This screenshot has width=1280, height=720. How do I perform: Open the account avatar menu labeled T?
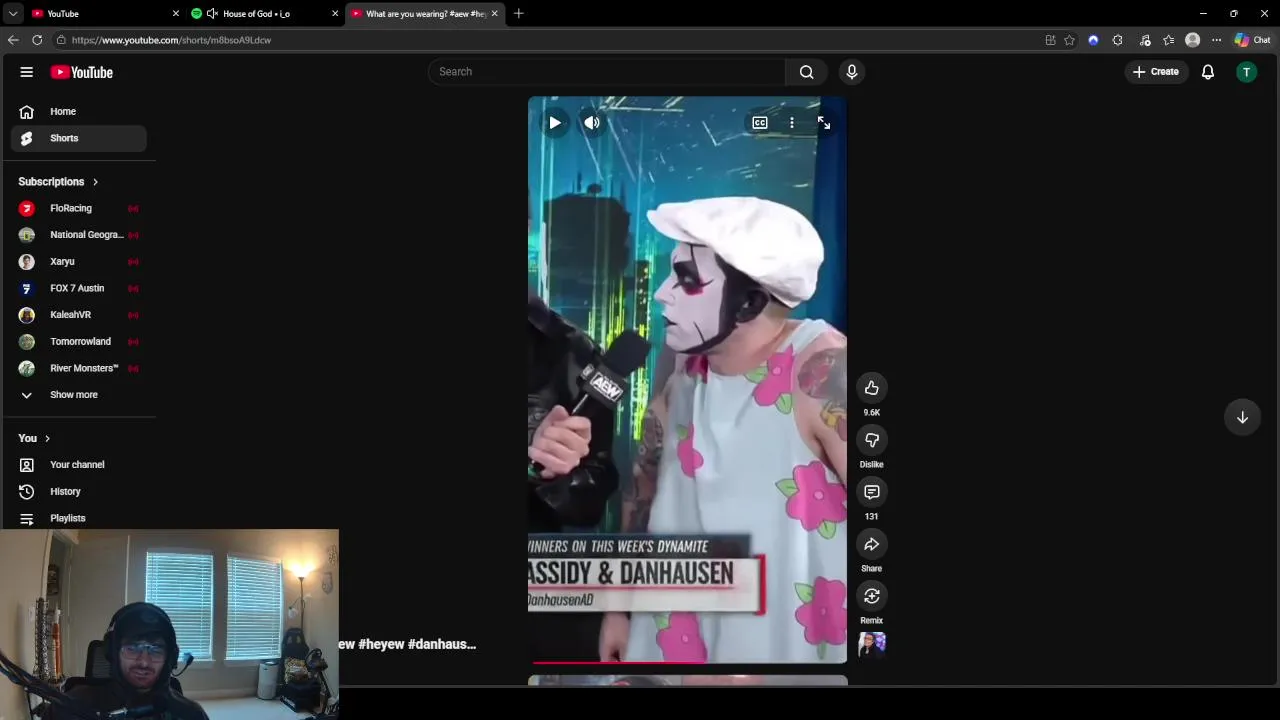tap(1246, 72)
